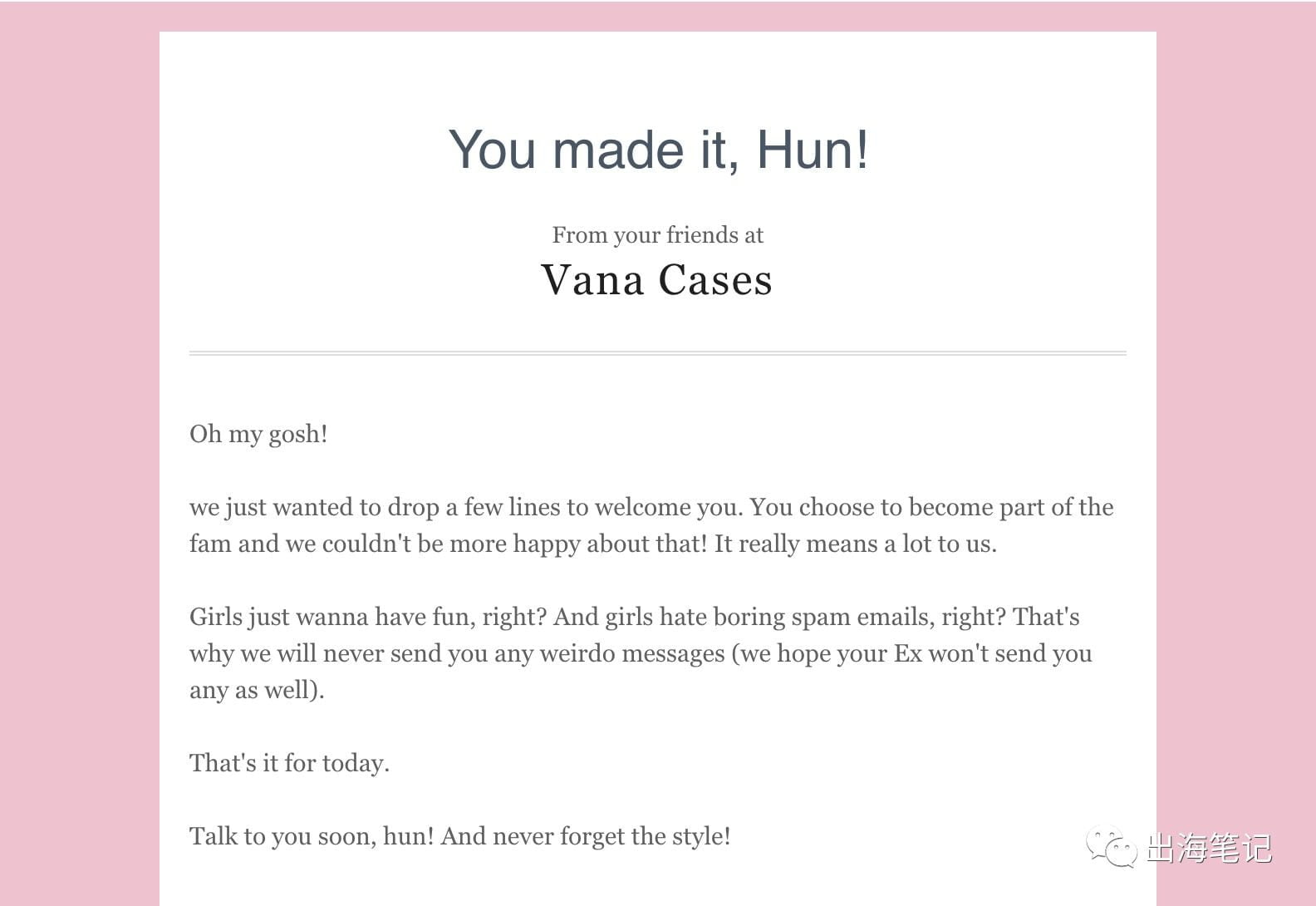Image resolution: width=1316 pixels, height=906 pixels.
Task: Click the 'Oh my gosh!' greeting line
Action: tap(258, 434)
